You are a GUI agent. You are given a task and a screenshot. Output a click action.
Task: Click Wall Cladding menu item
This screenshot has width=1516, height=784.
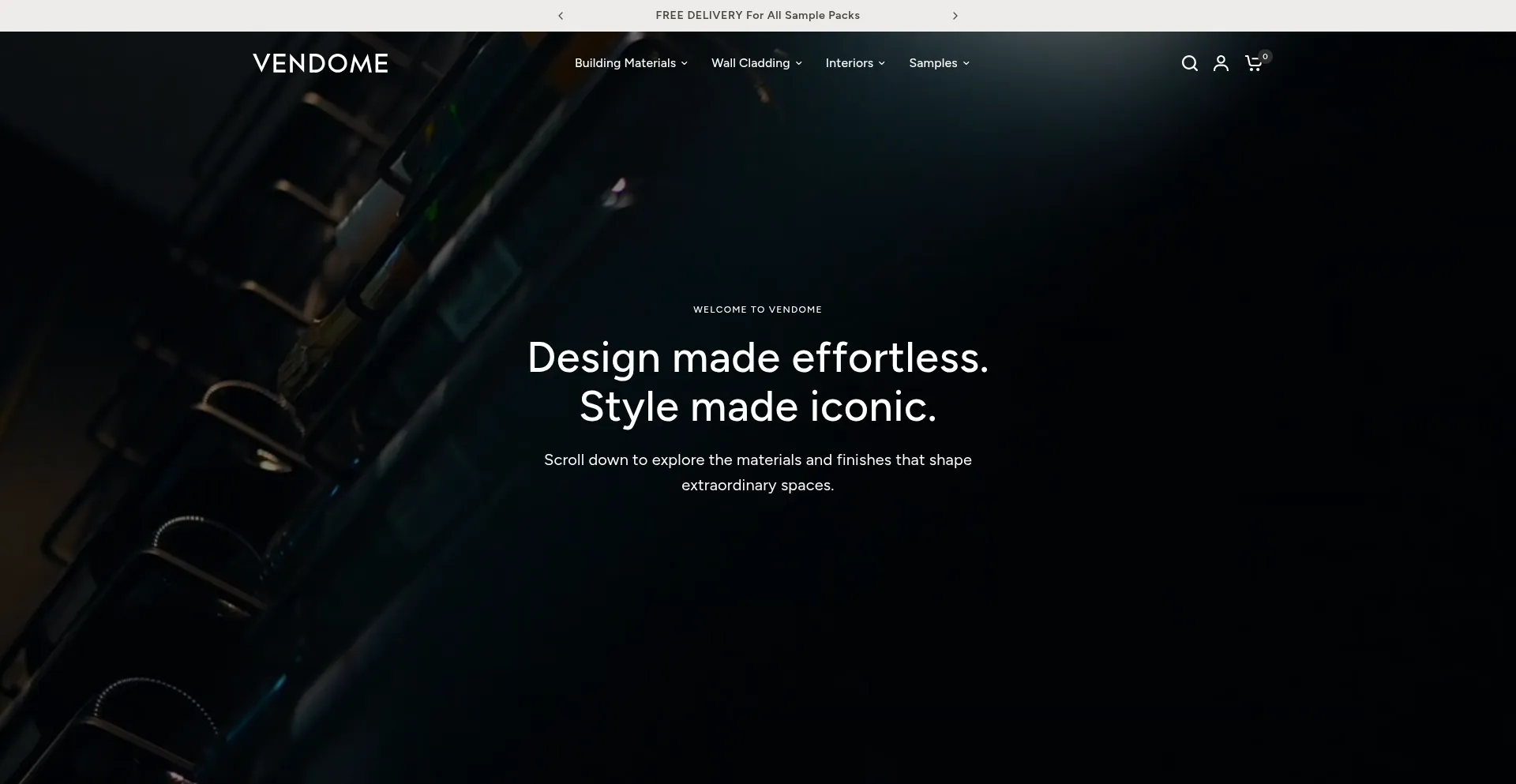[x=750, y=63]
